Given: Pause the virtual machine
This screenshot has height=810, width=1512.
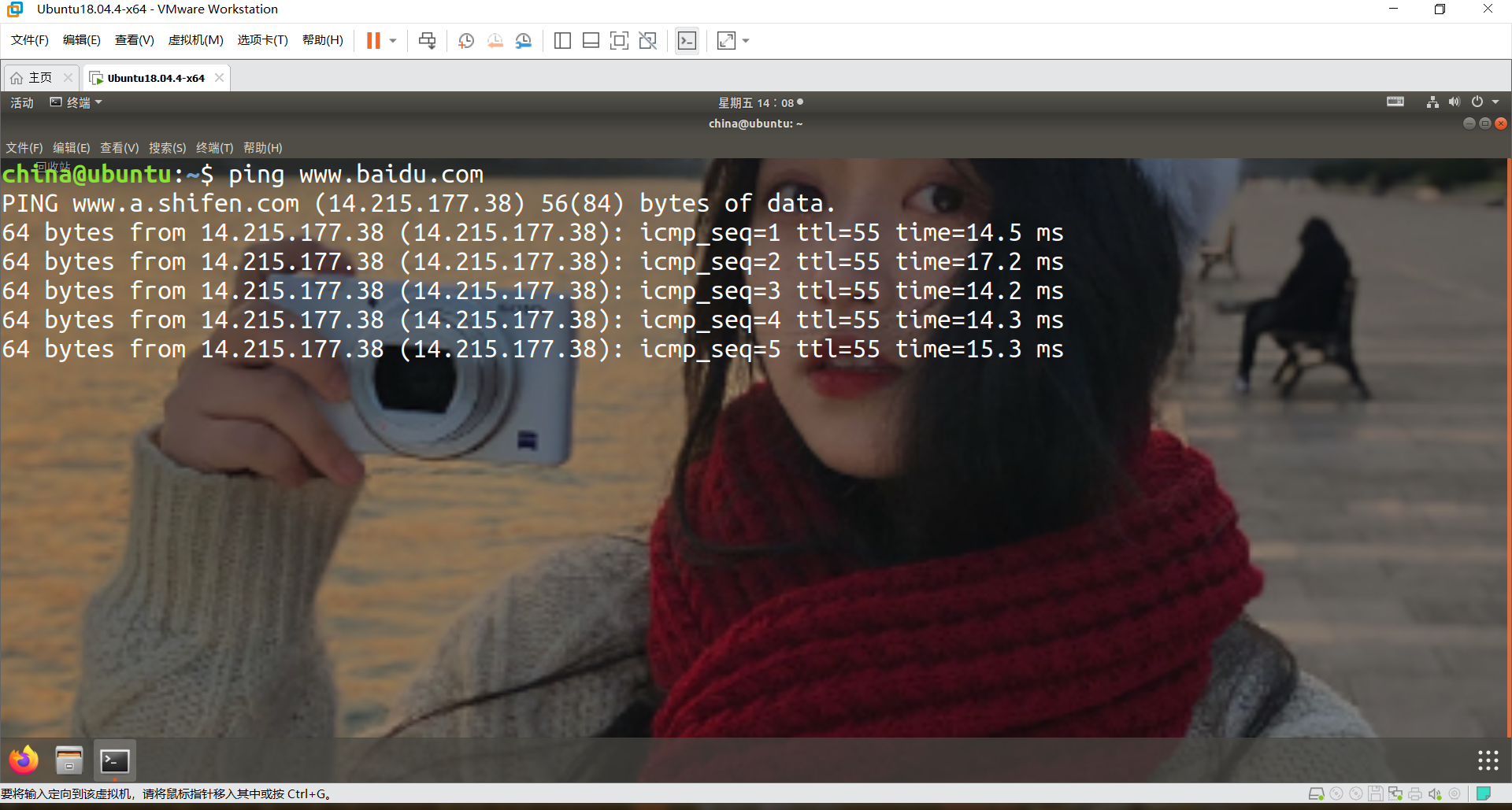Looking at the screenshot, I should pos(373,40).
